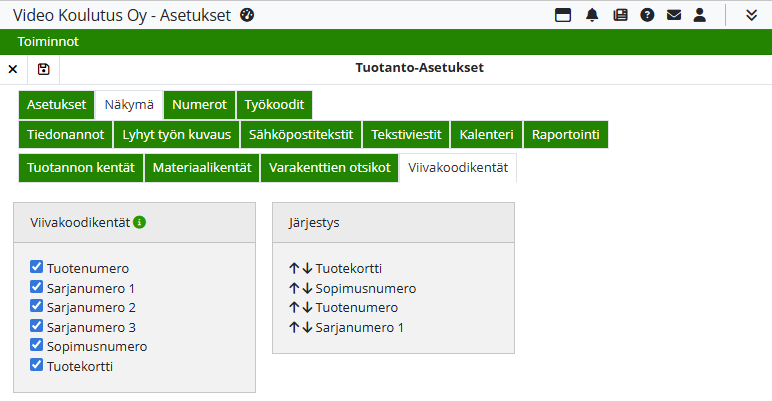Move Sarjanumero 1 up in order

[294, 327]
